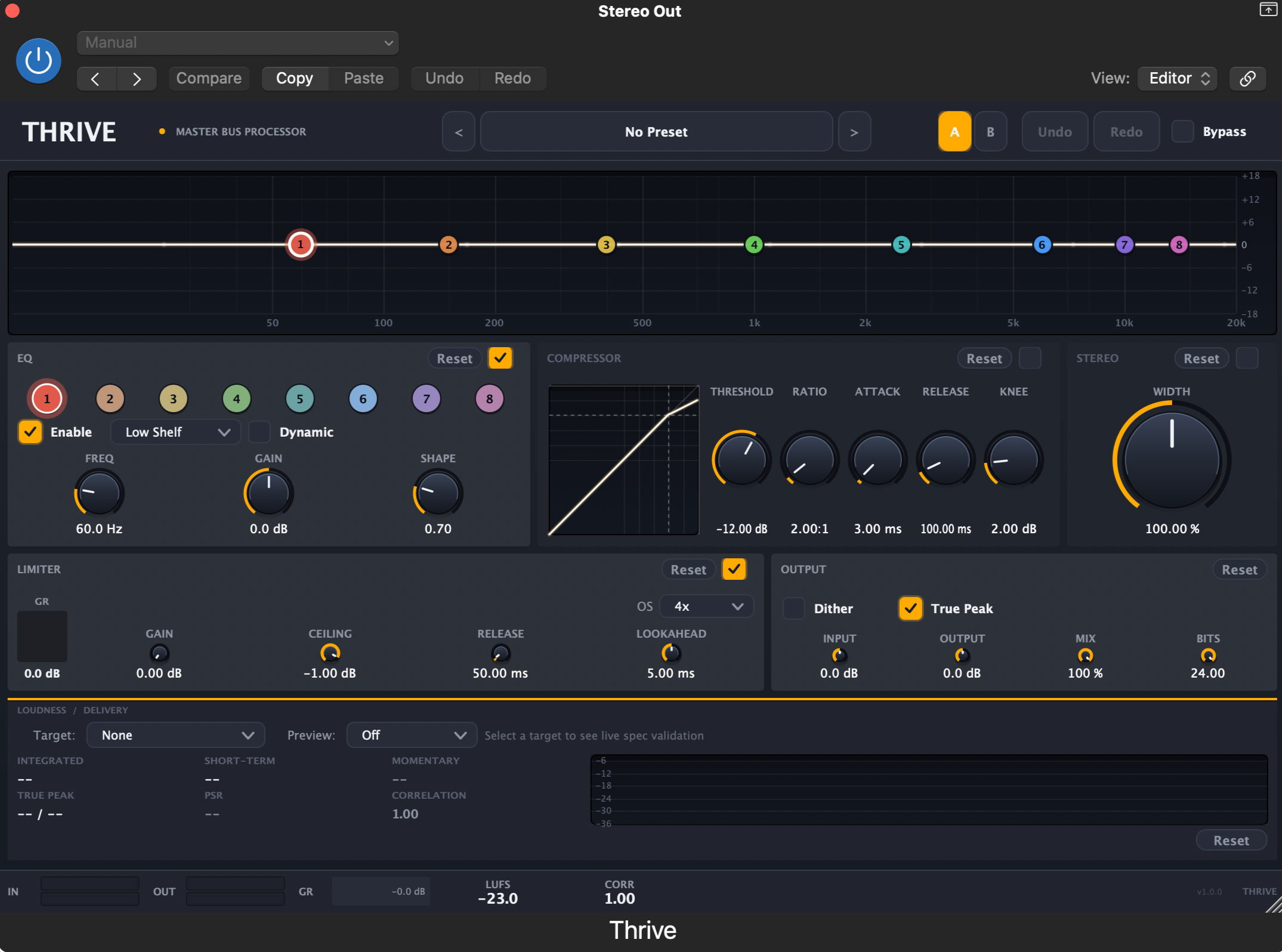Select EQ band 8 button
Image resolution: width=1282 pixels, height=952 pixels.
[489, 398]
